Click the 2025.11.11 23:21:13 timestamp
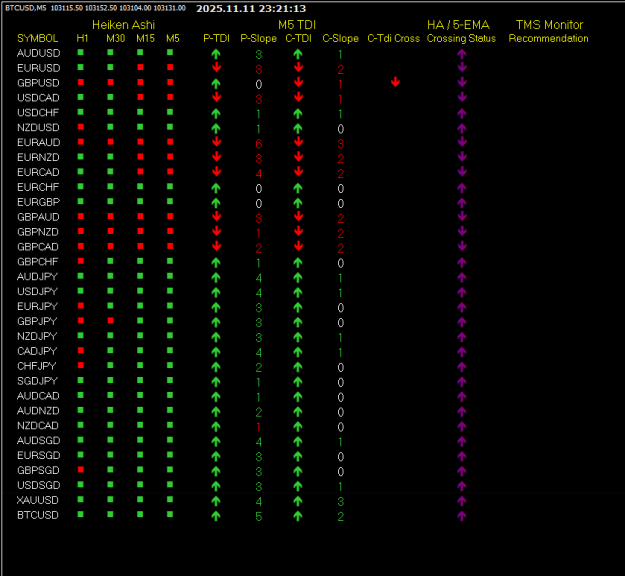 251,8
